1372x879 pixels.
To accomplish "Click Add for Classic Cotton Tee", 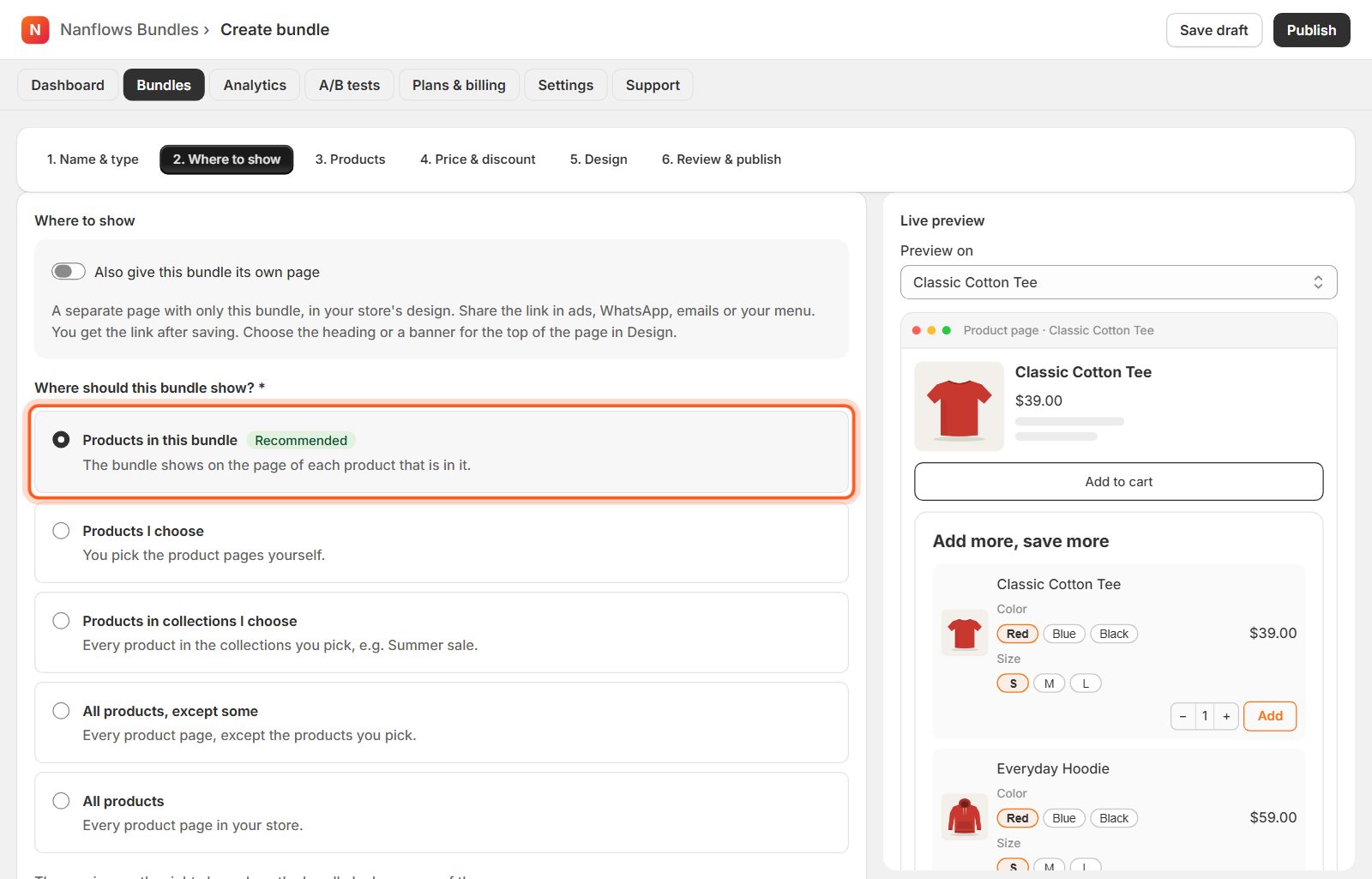I will (1270, 716).
